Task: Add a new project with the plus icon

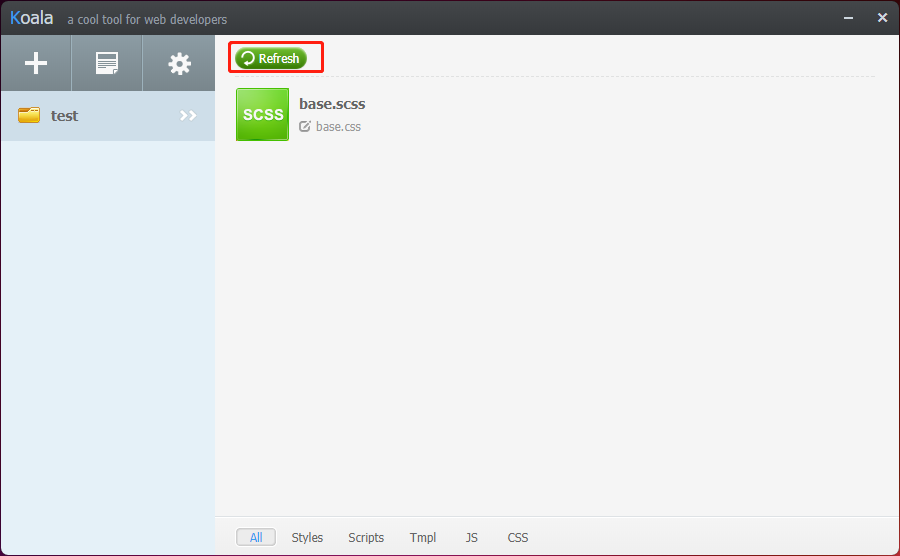Action: tap(36, 63)
